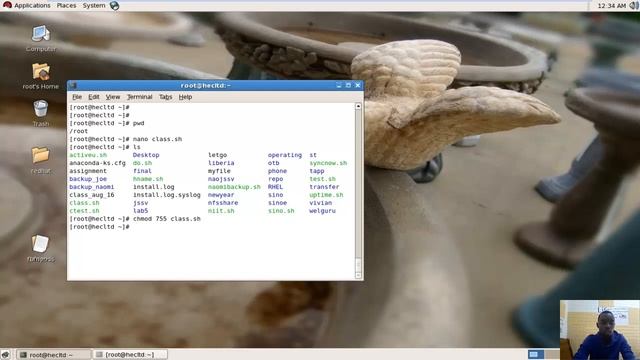Click 'install.log.syslog' in the listing

(x=167, y=195)
